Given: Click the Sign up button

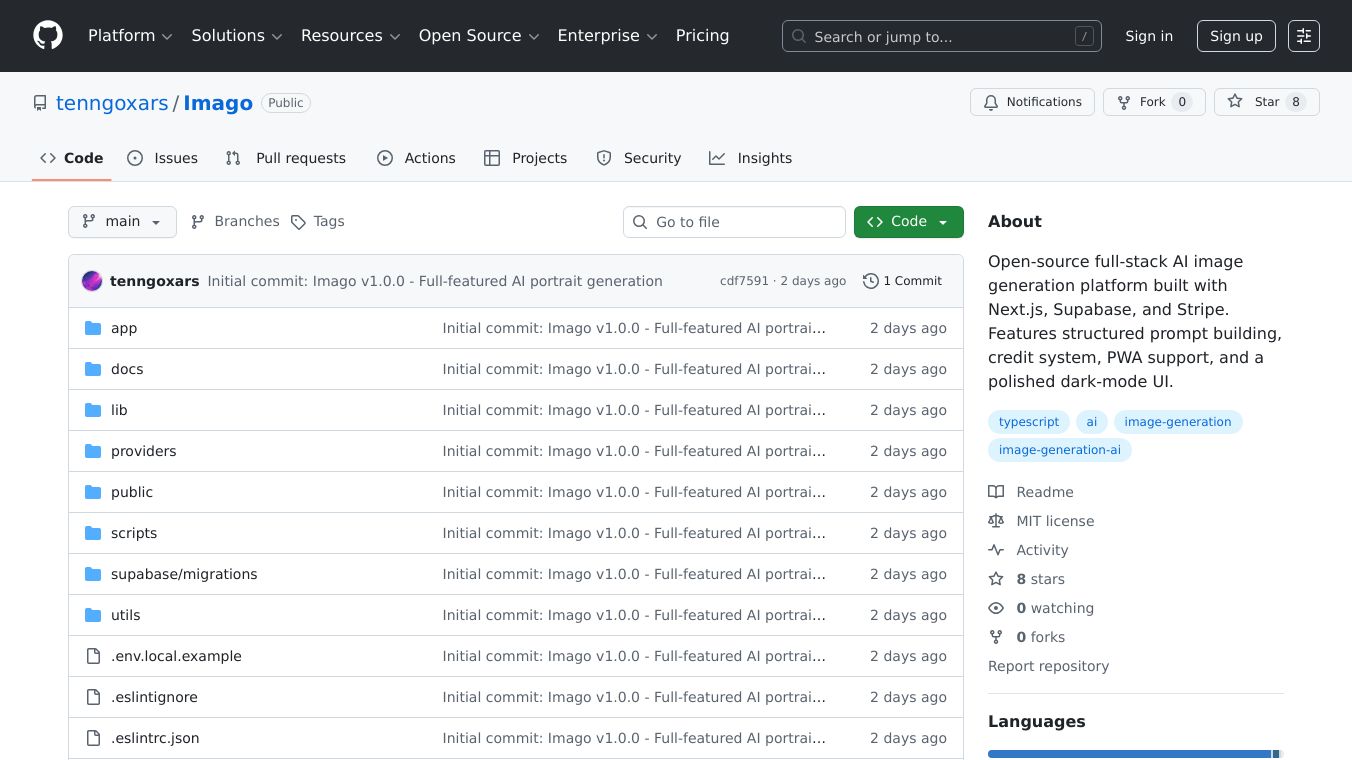Looking at the screenshot, I should (1235, 36).
